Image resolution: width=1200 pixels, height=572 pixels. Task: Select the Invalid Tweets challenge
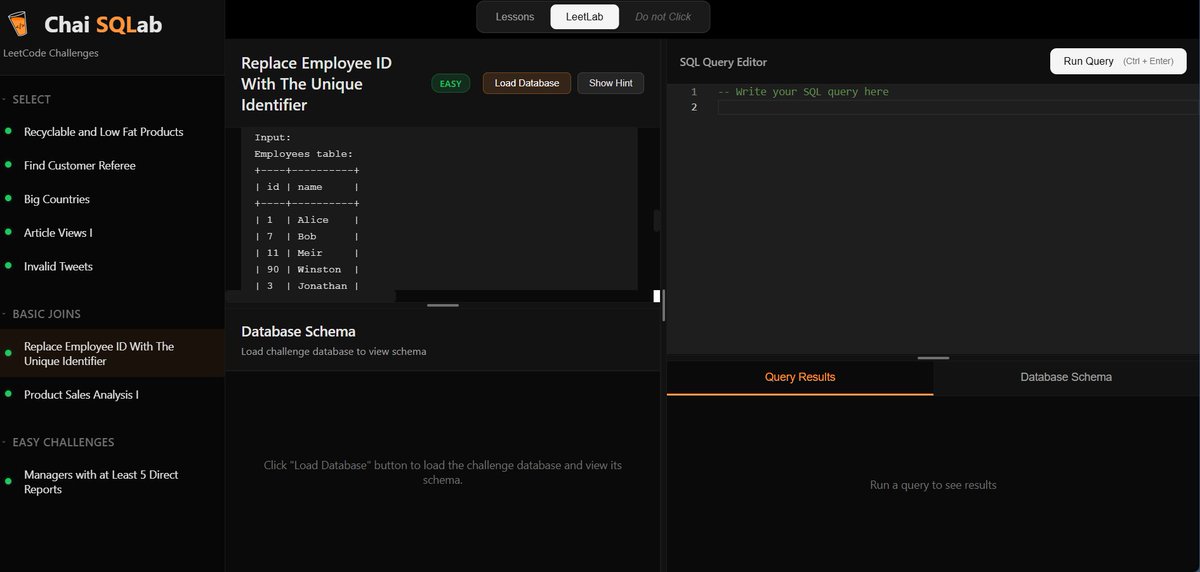[58, 267]
